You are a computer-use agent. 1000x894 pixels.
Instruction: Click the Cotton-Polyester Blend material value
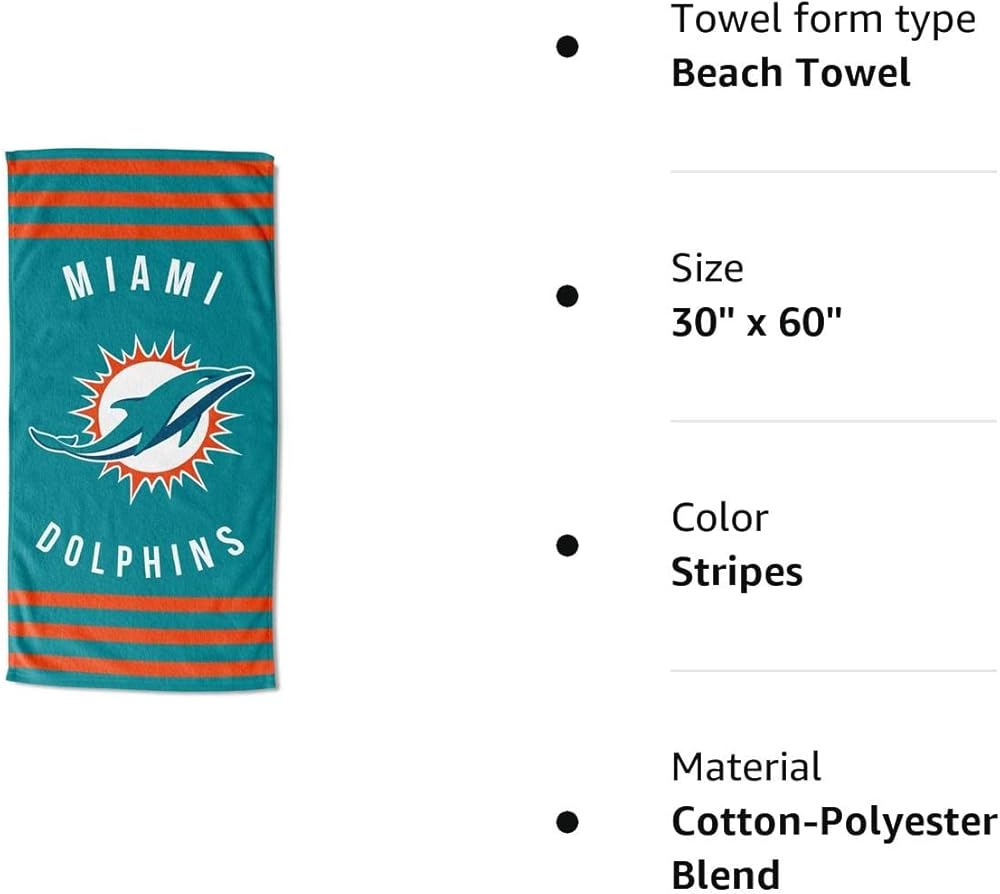pyautogui.click(x=833, y=822)
